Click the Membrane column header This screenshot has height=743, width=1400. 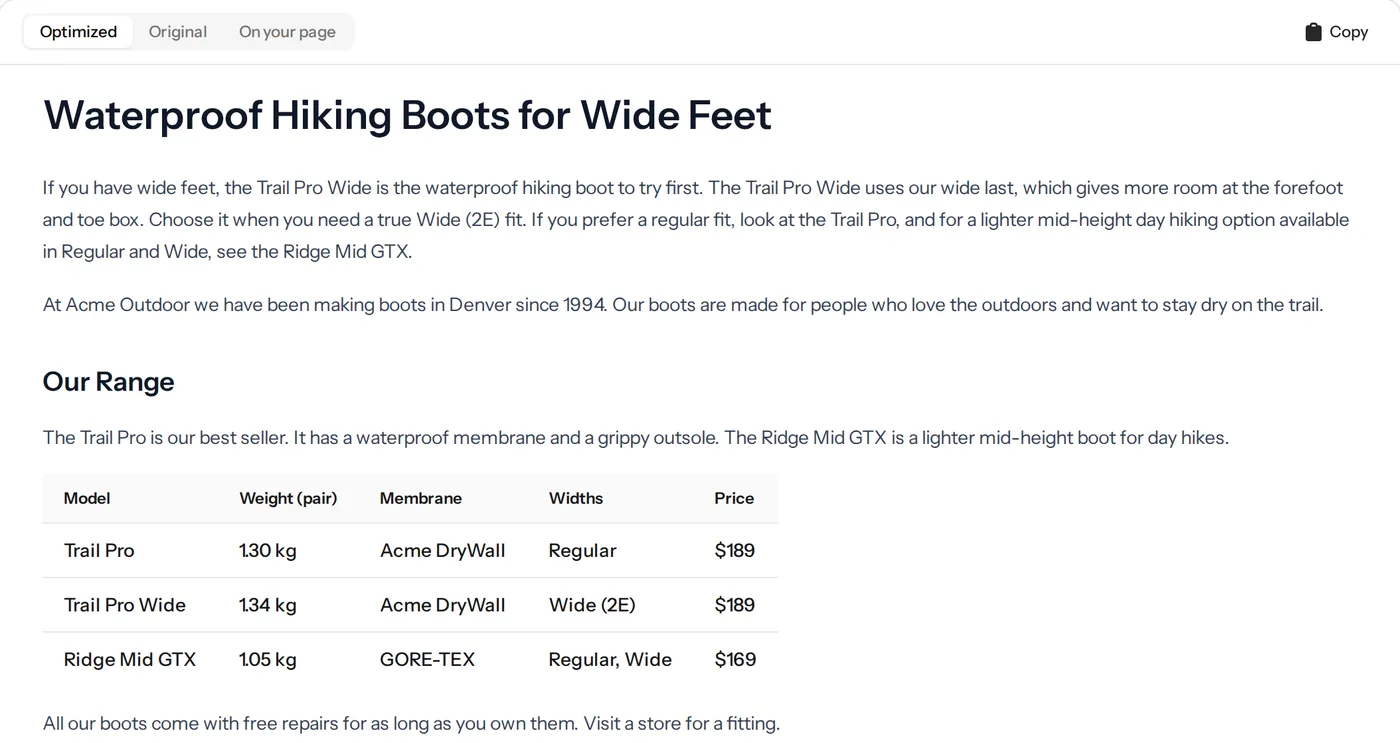click(x=421, y=498)
